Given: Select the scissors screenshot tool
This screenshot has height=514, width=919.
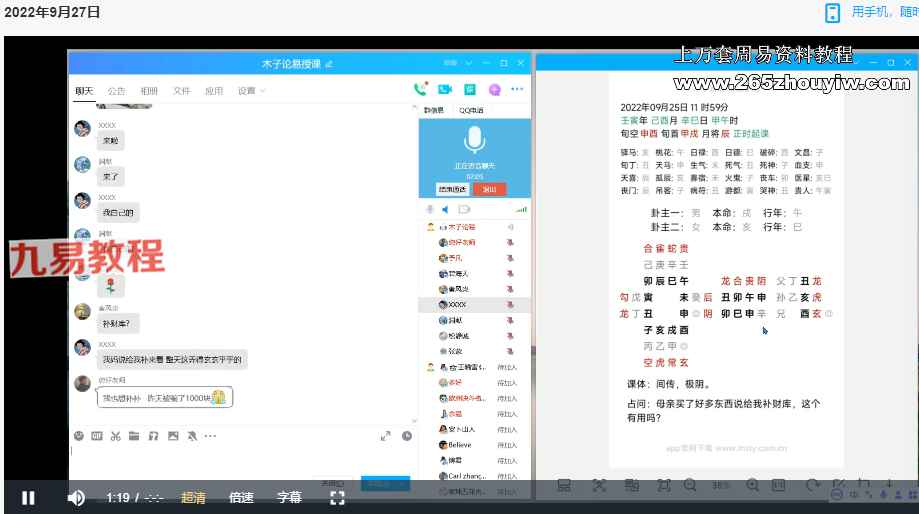Looking at the screenshot, I should pos(116,436).
